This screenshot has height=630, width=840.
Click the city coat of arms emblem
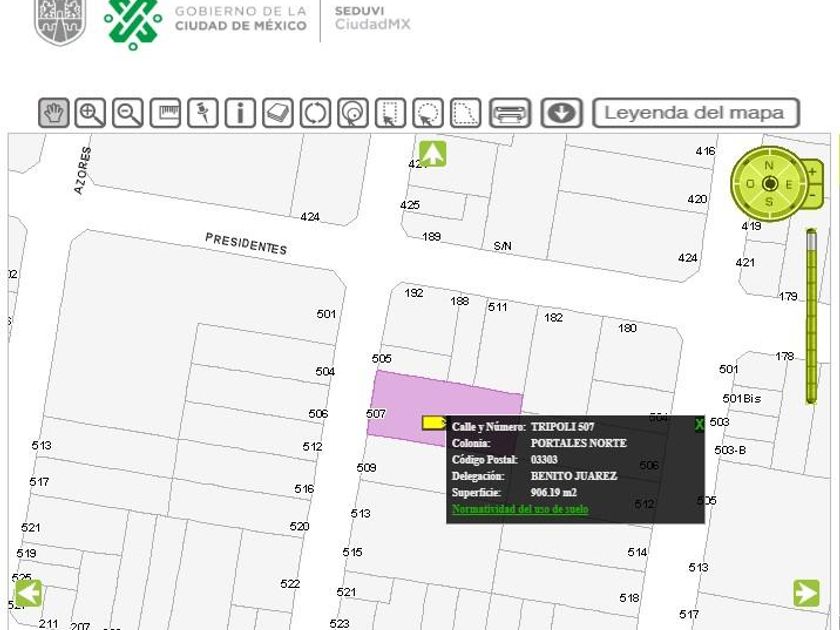coord(59,20)
